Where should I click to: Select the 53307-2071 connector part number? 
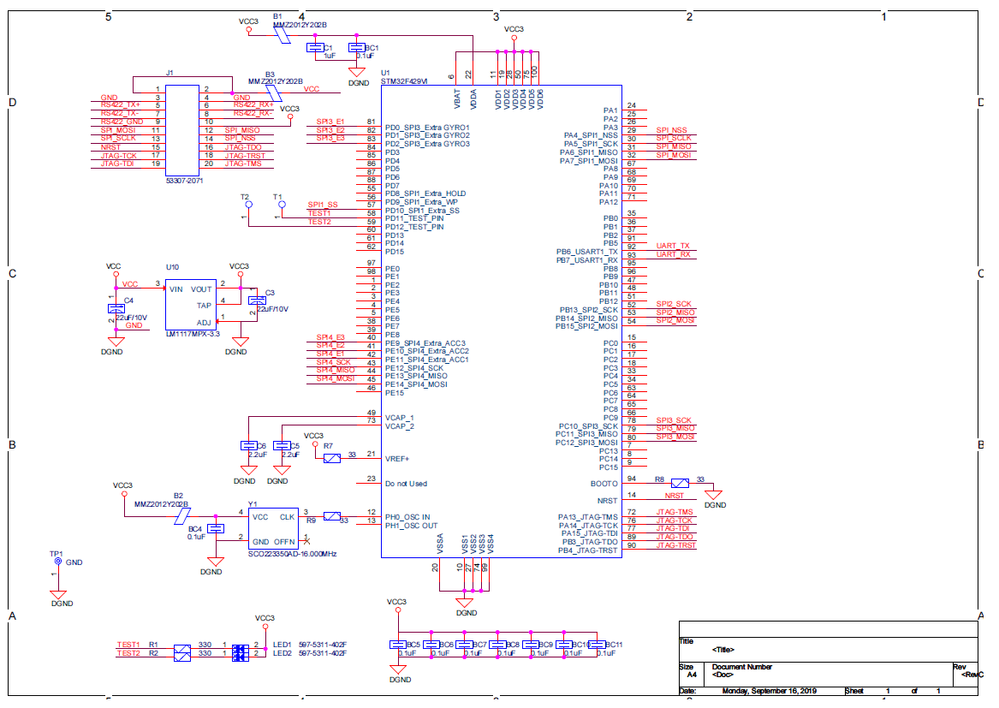(185, 180)
